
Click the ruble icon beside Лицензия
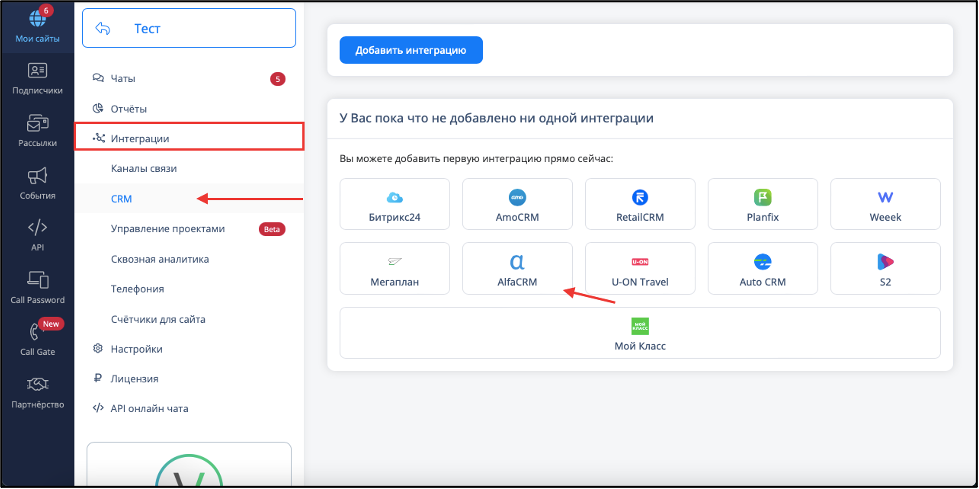[x=97, y=378]
